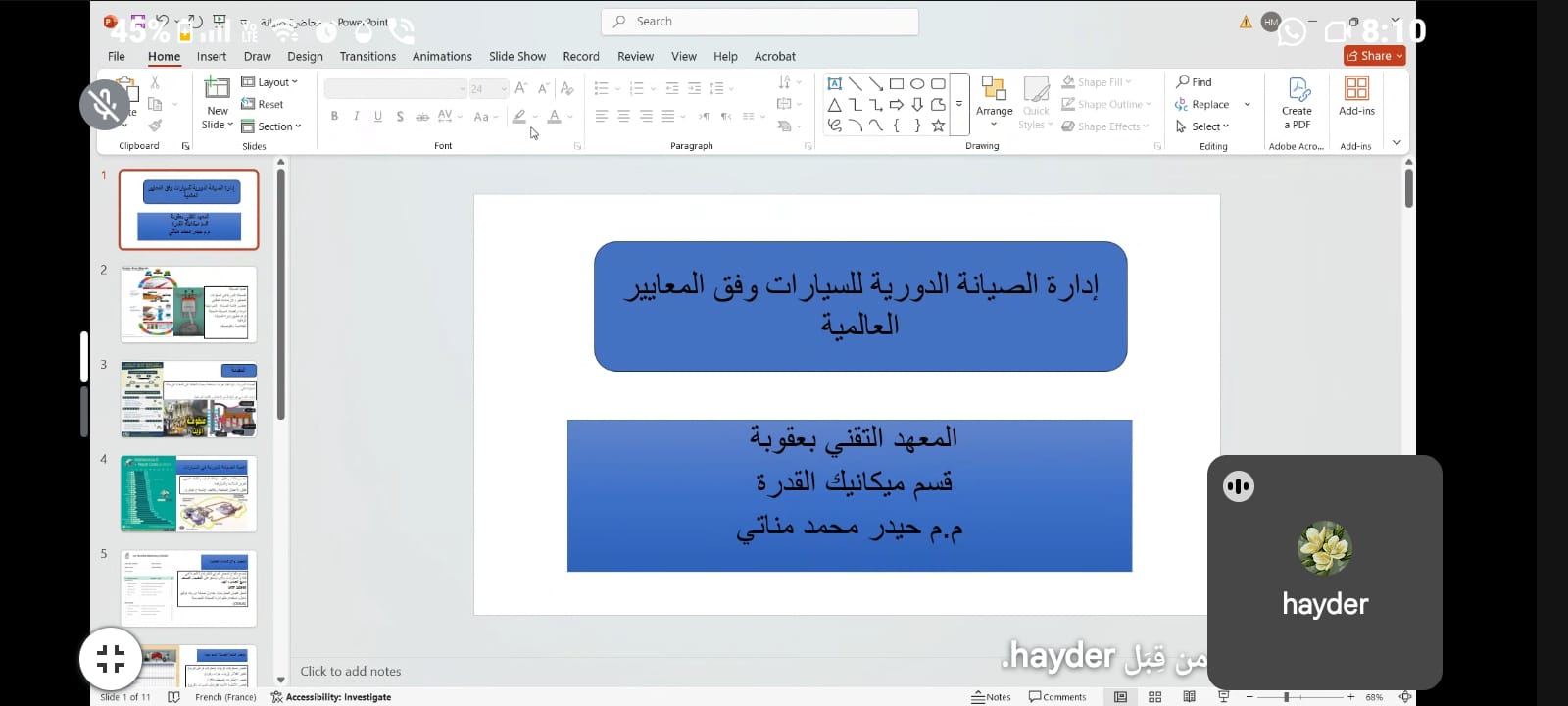1568x706 pixels.
Task: Click the Cut scissors icon
Action: (x=154, y=83)
